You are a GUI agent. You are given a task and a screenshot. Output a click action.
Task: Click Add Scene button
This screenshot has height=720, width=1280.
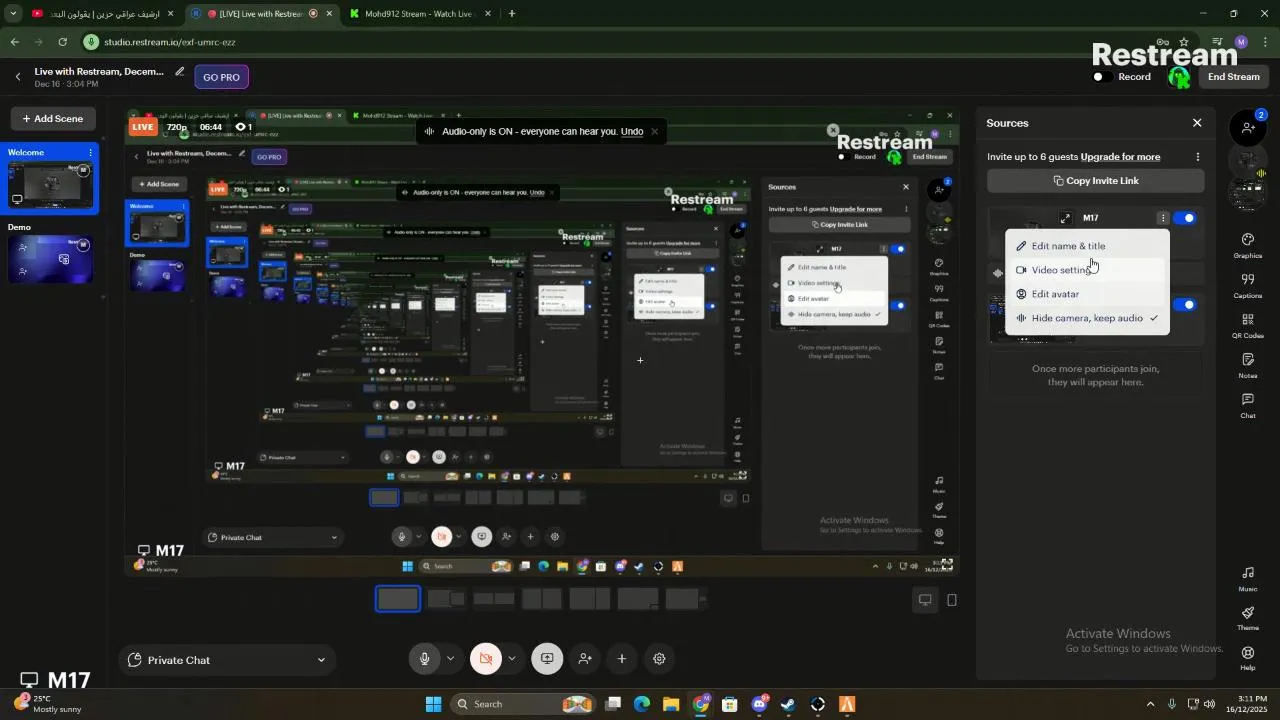tap(53, 119)
